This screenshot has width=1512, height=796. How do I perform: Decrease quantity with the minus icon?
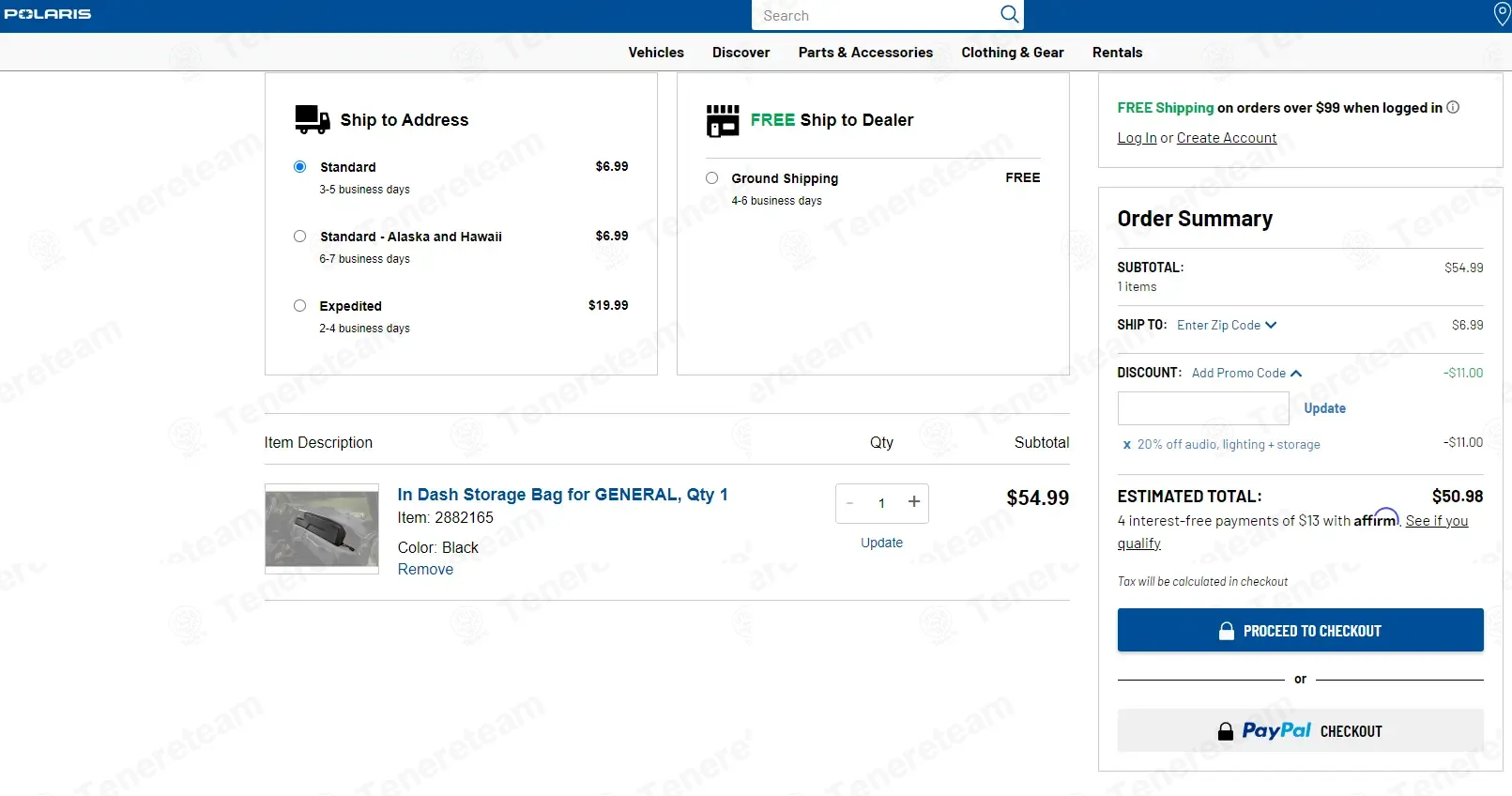click(850, 503)
